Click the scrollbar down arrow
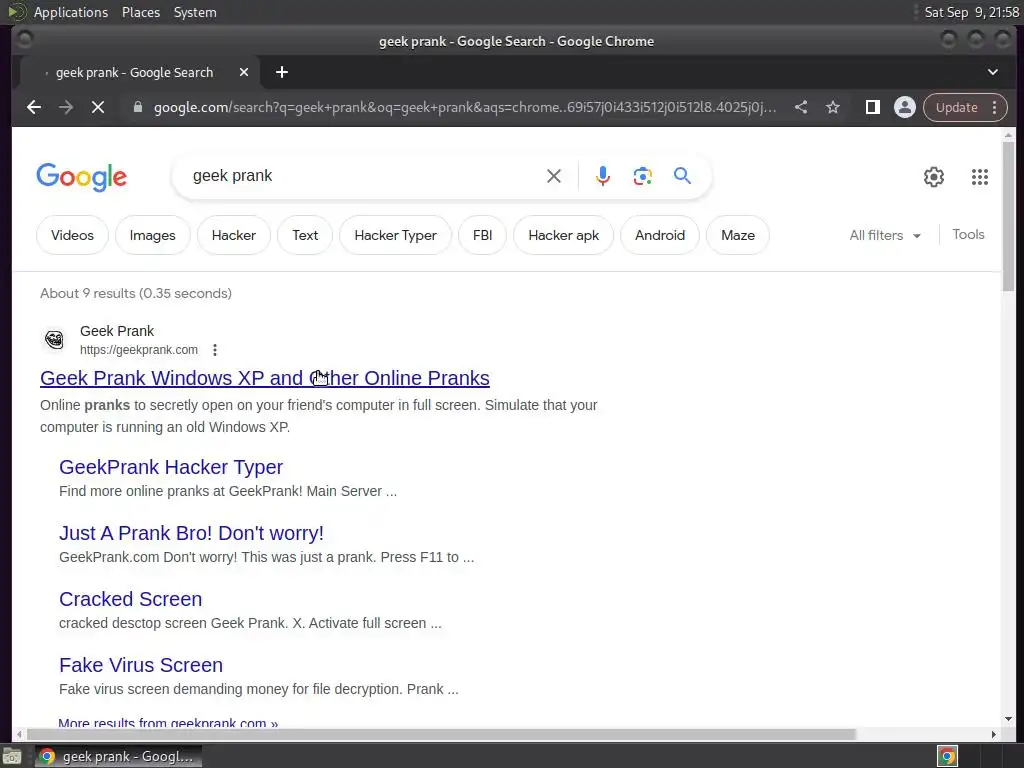 [1008, 719]
